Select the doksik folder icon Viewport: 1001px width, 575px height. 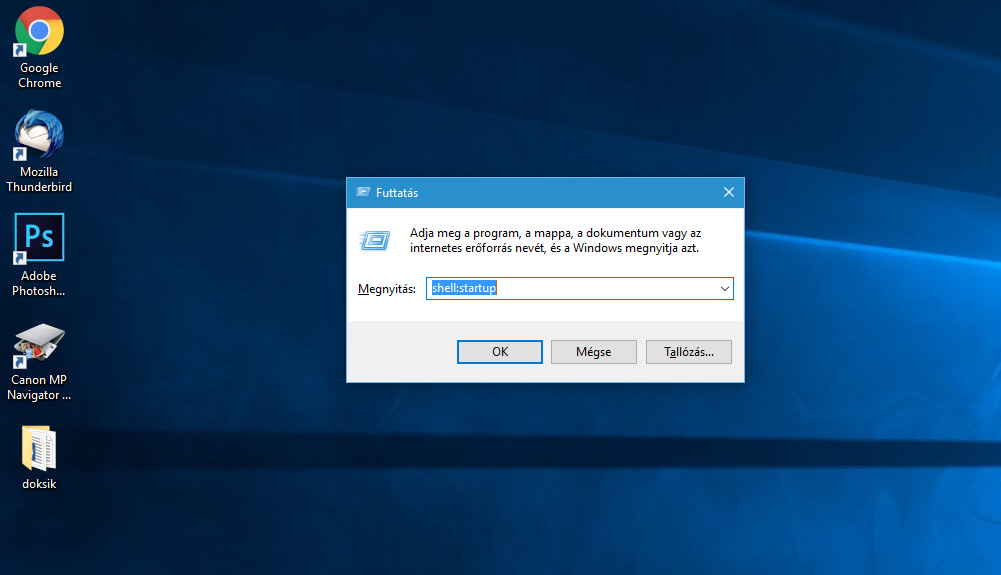39,449
